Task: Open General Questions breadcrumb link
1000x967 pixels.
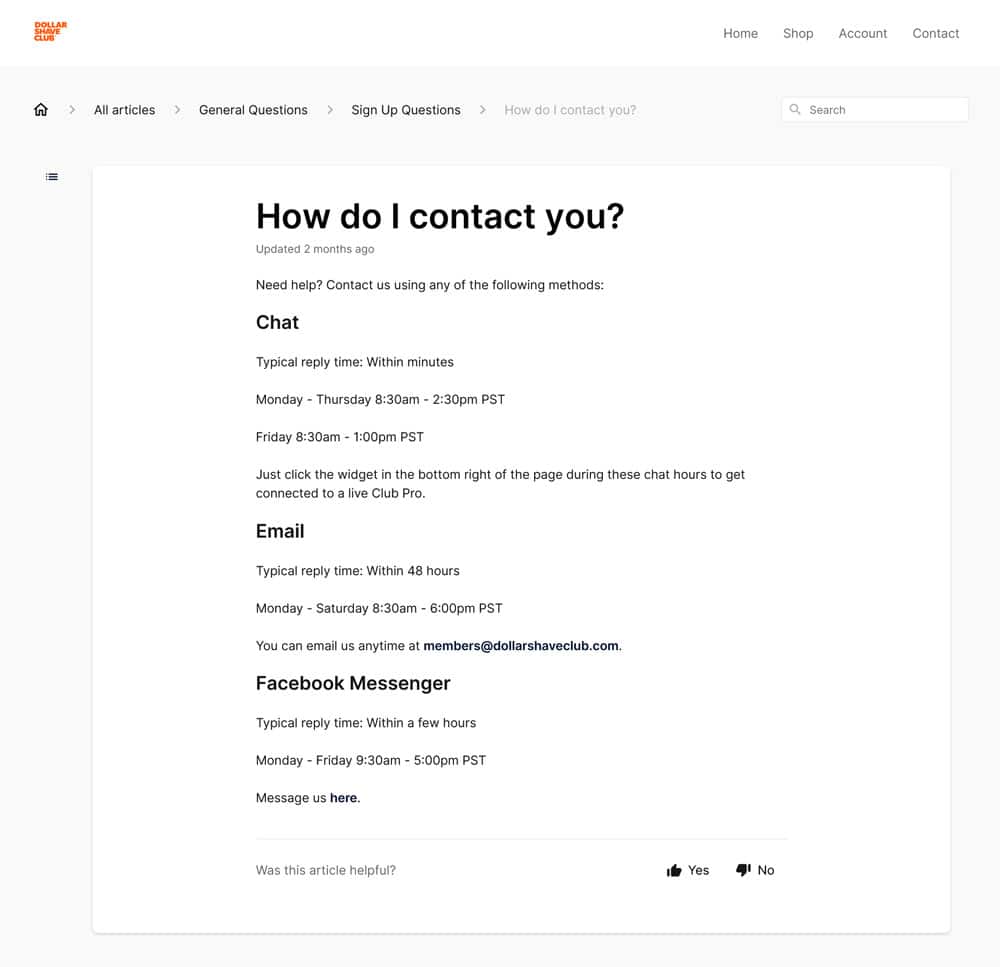Action: [x=253, y=110]
